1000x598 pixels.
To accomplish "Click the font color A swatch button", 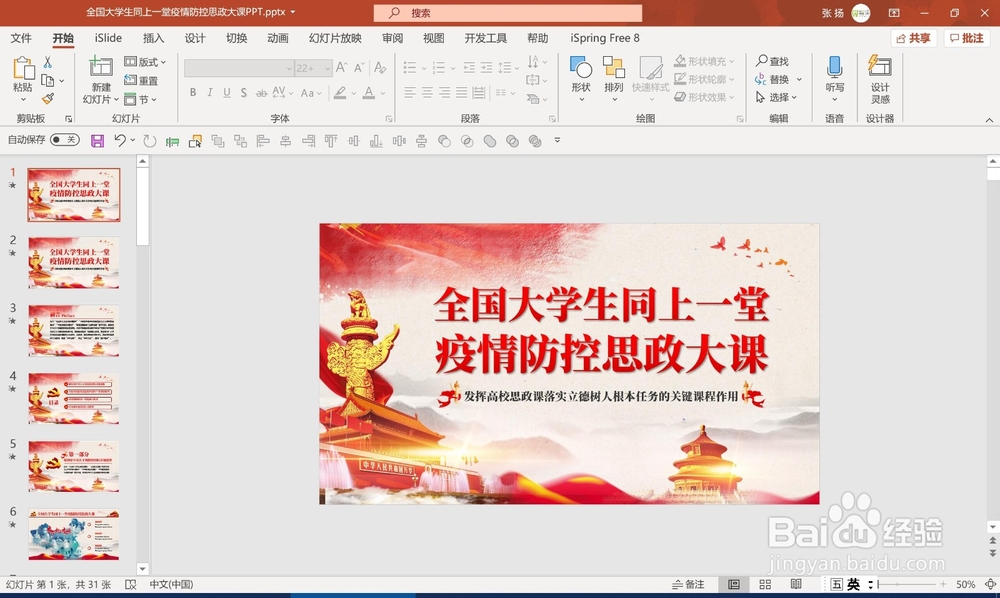I will coord(369,93).
